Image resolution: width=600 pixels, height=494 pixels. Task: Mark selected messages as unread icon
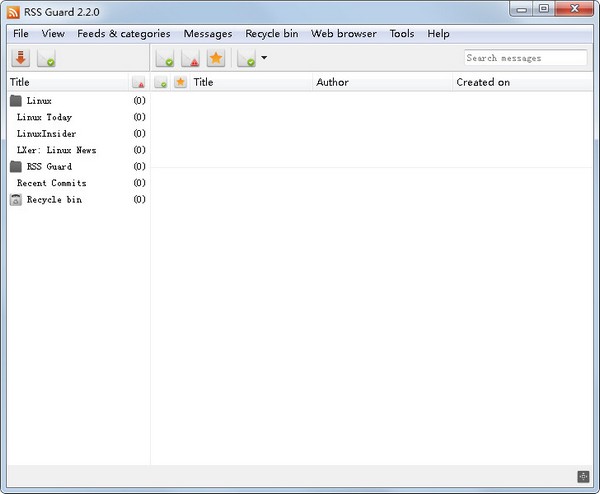tap(190, 58)
